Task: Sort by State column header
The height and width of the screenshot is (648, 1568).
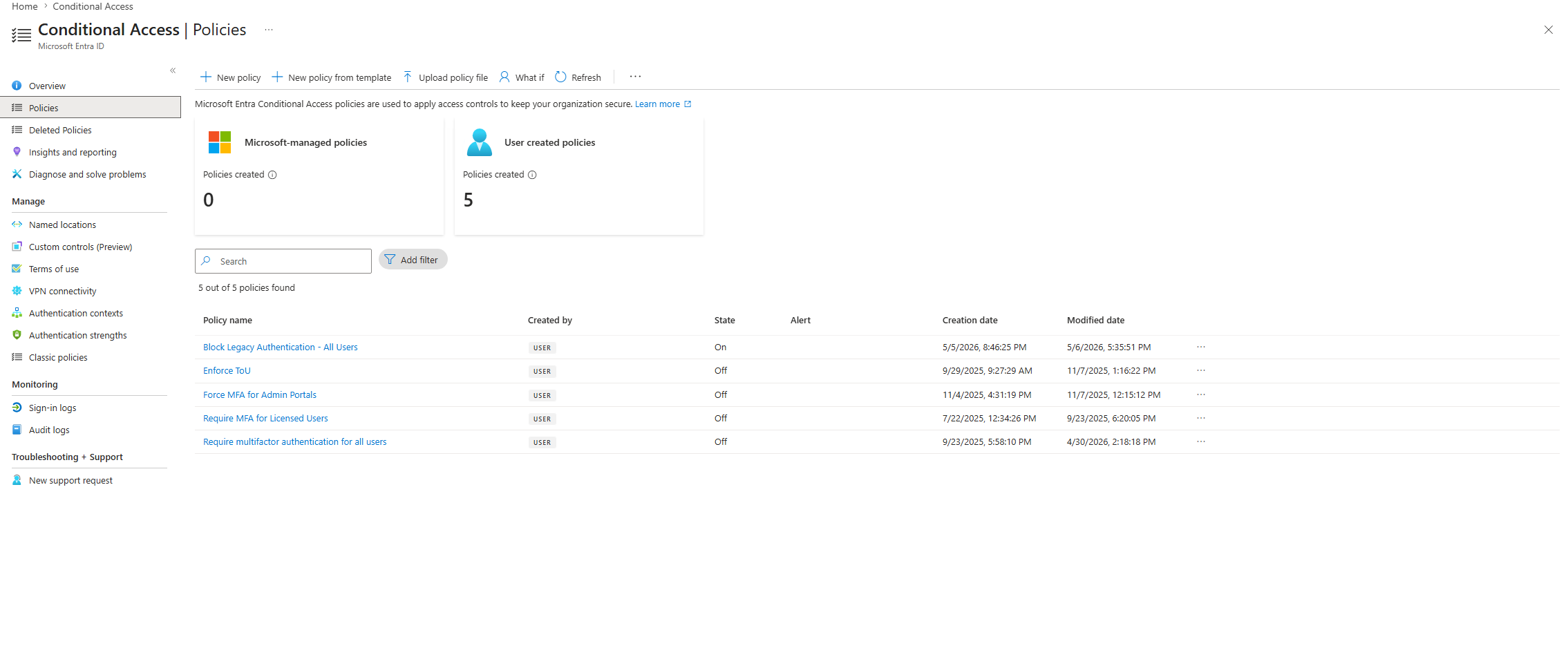Action: click(x=725, y=321)
